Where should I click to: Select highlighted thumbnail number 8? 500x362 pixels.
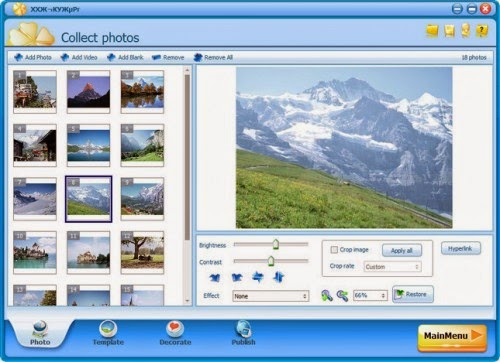88,199
